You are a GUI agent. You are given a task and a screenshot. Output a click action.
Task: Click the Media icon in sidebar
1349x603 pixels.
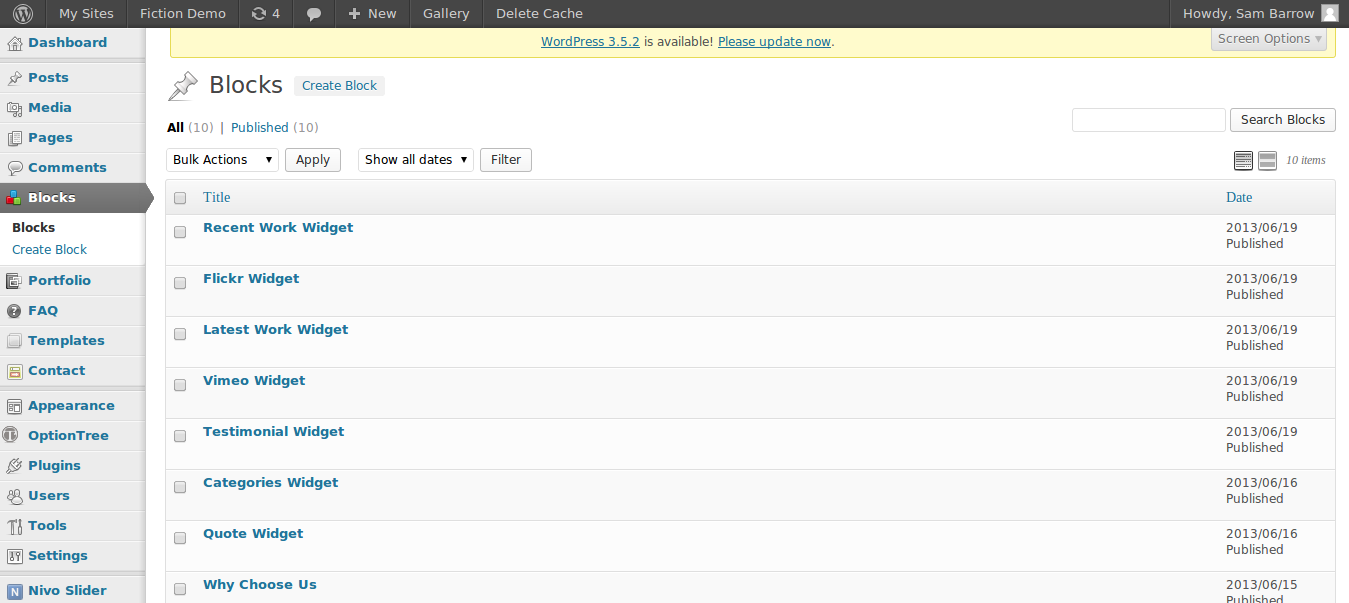(14, 108)
